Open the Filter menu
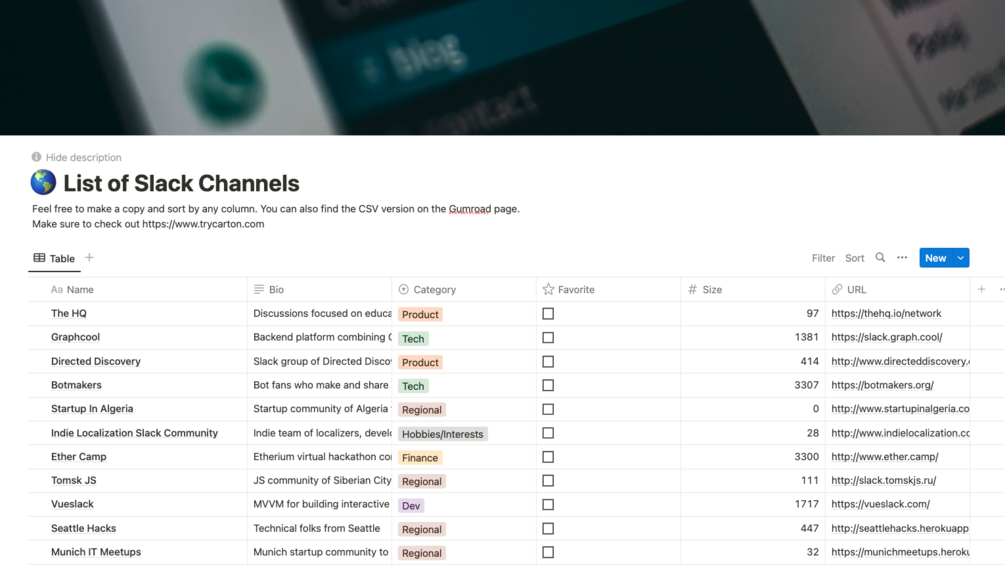The image size is (1005, 566). pyautogui.click(x=823, y=258)
